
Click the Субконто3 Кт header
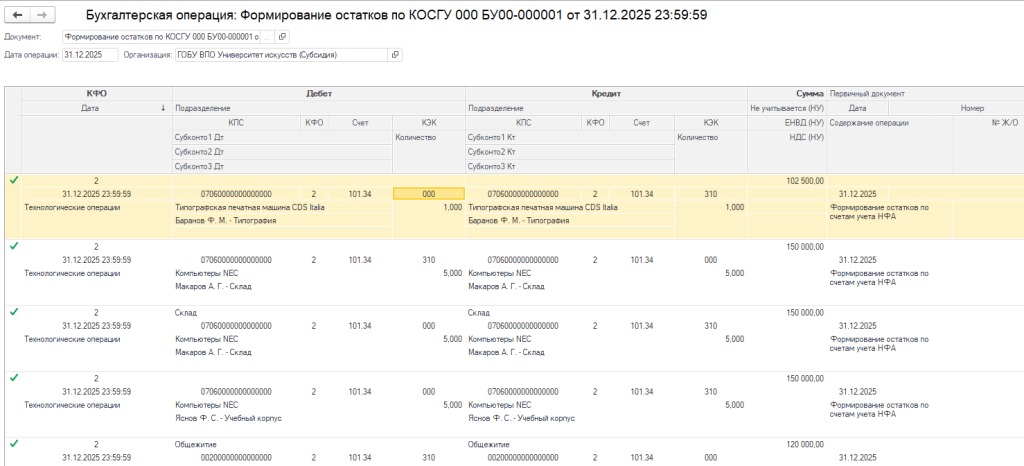(x=569, y=166)
